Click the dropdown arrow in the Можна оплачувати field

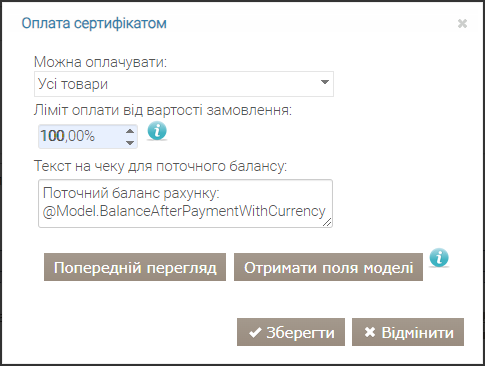[325, 82]
